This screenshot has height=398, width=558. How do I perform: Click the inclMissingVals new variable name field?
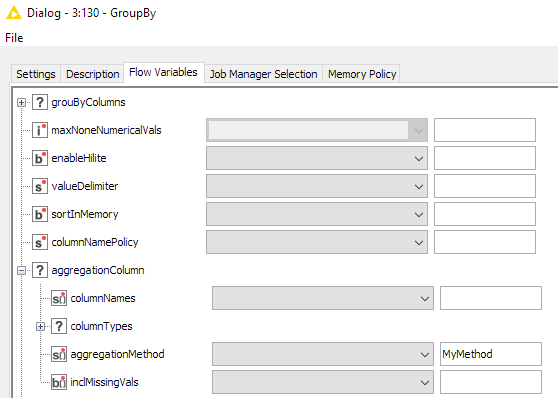491,382
